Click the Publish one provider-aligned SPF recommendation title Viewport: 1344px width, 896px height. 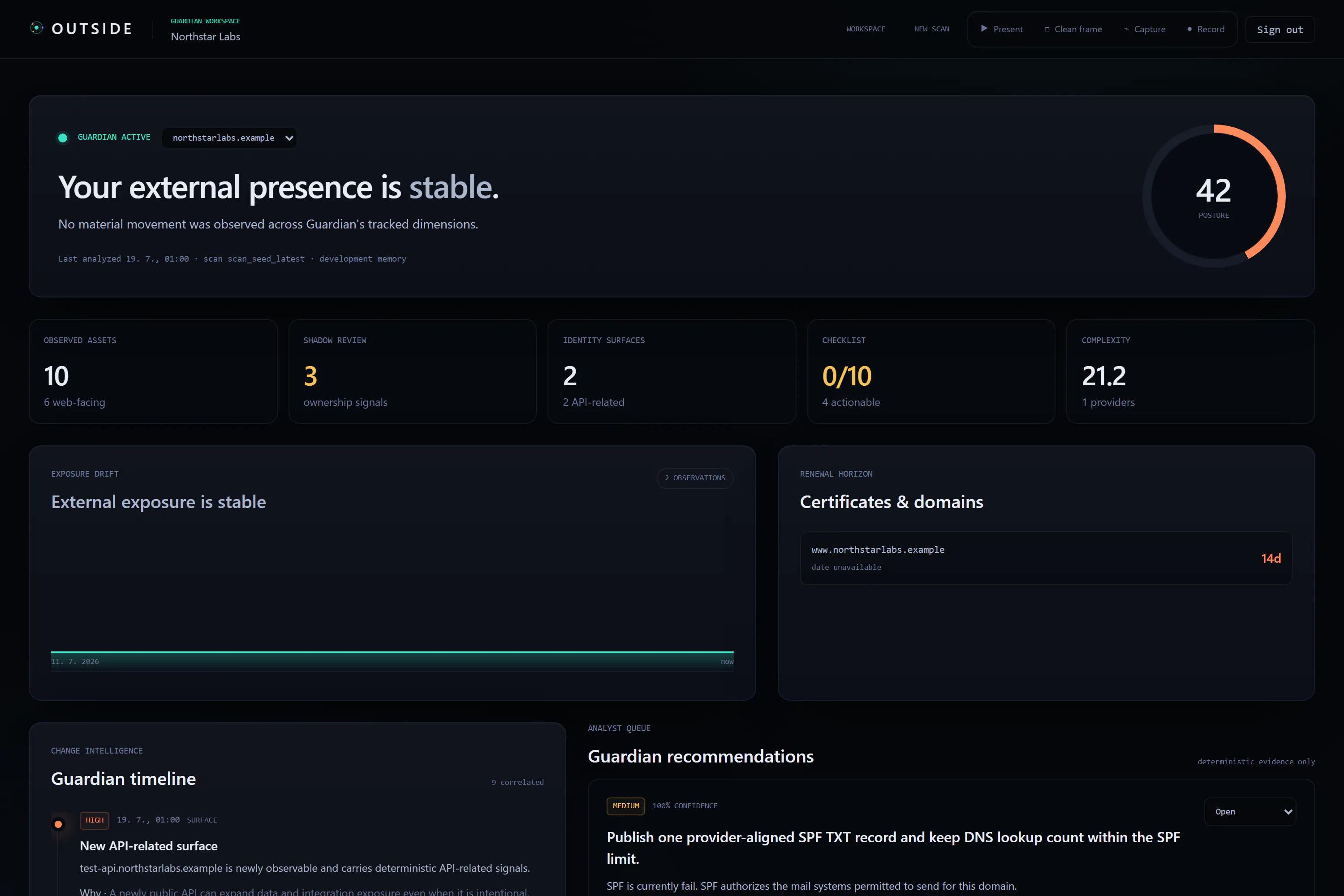893,848
